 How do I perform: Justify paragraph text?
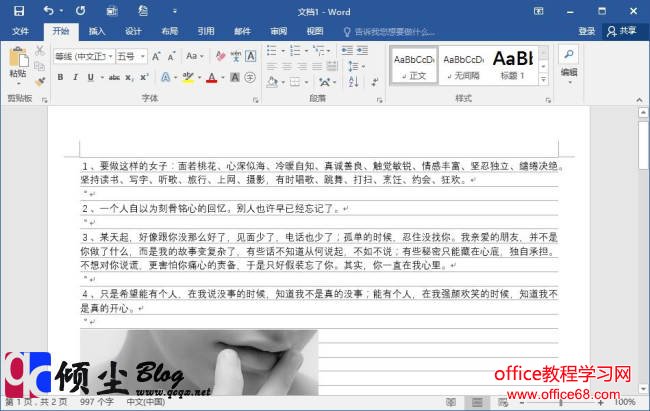[317, 66]
